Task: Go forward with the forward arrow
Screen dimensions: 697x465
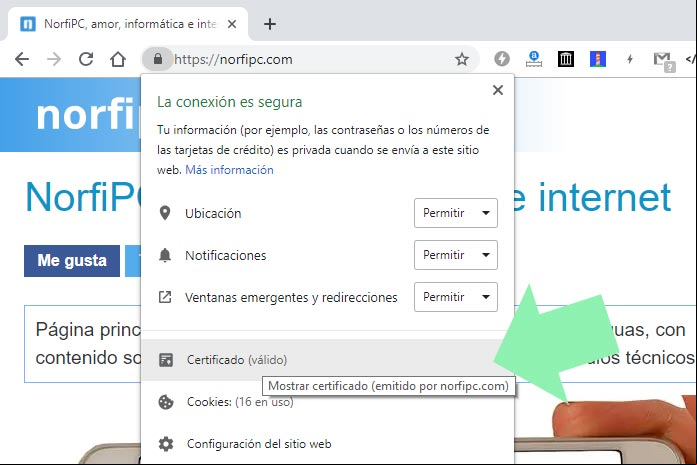Action: (x=54, y=59)
